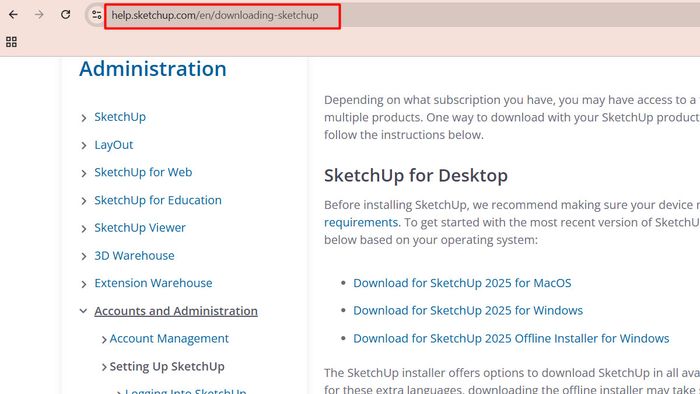Image resolution: width=700 pixels, height=394 pixels.
Task: Open Accounts and Administration link
Action: 176,311
